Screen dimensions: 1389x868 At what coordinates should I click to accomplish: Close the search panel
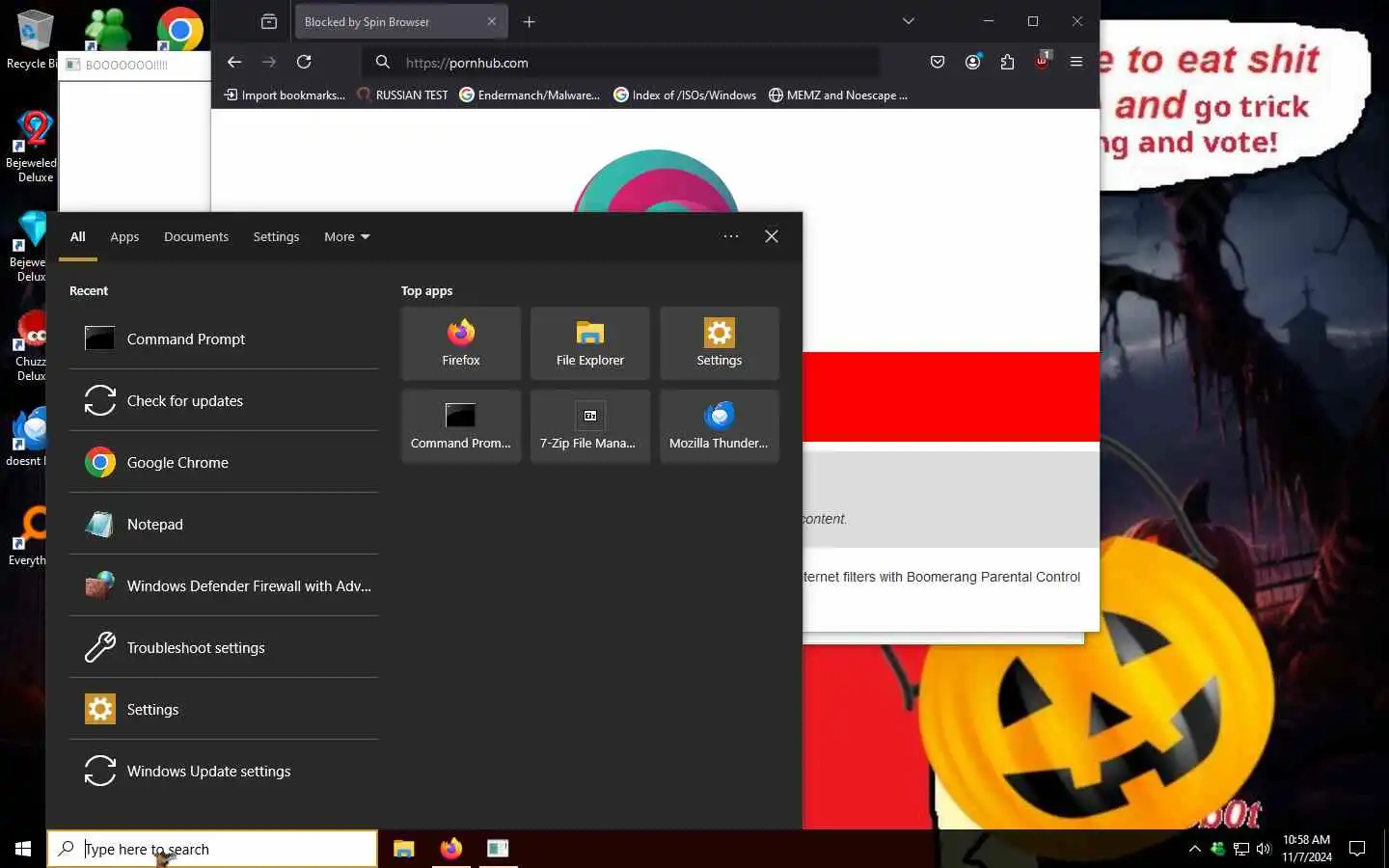pos(772,236)
